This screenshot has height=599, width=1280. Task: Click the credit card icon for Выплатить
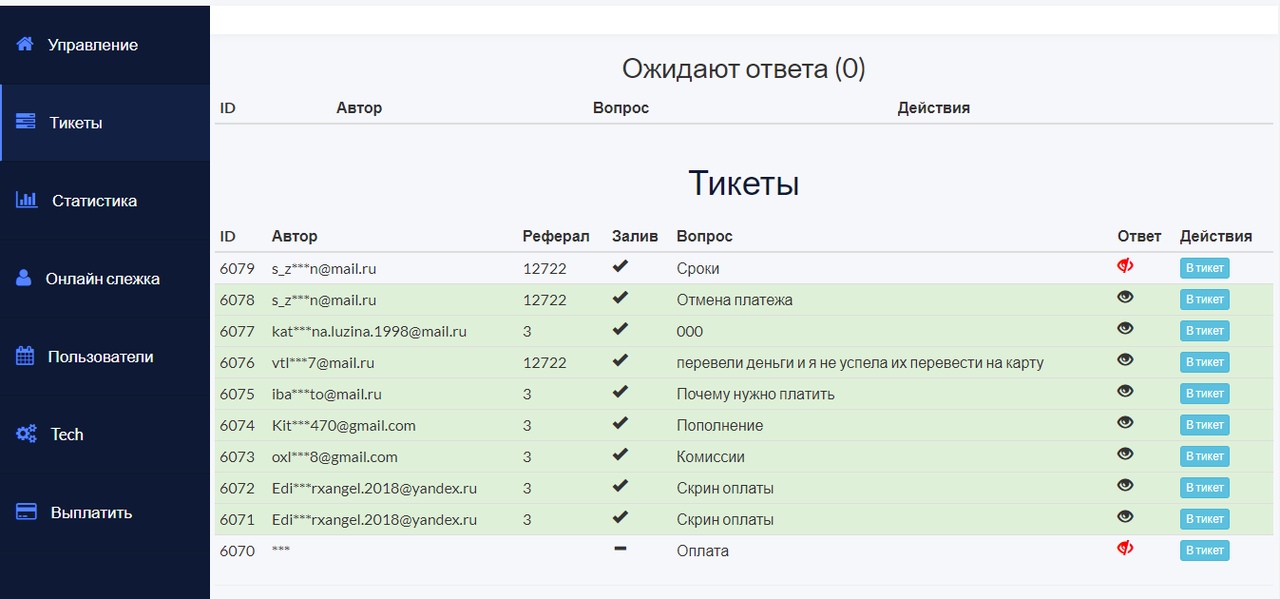click(27, 512)
